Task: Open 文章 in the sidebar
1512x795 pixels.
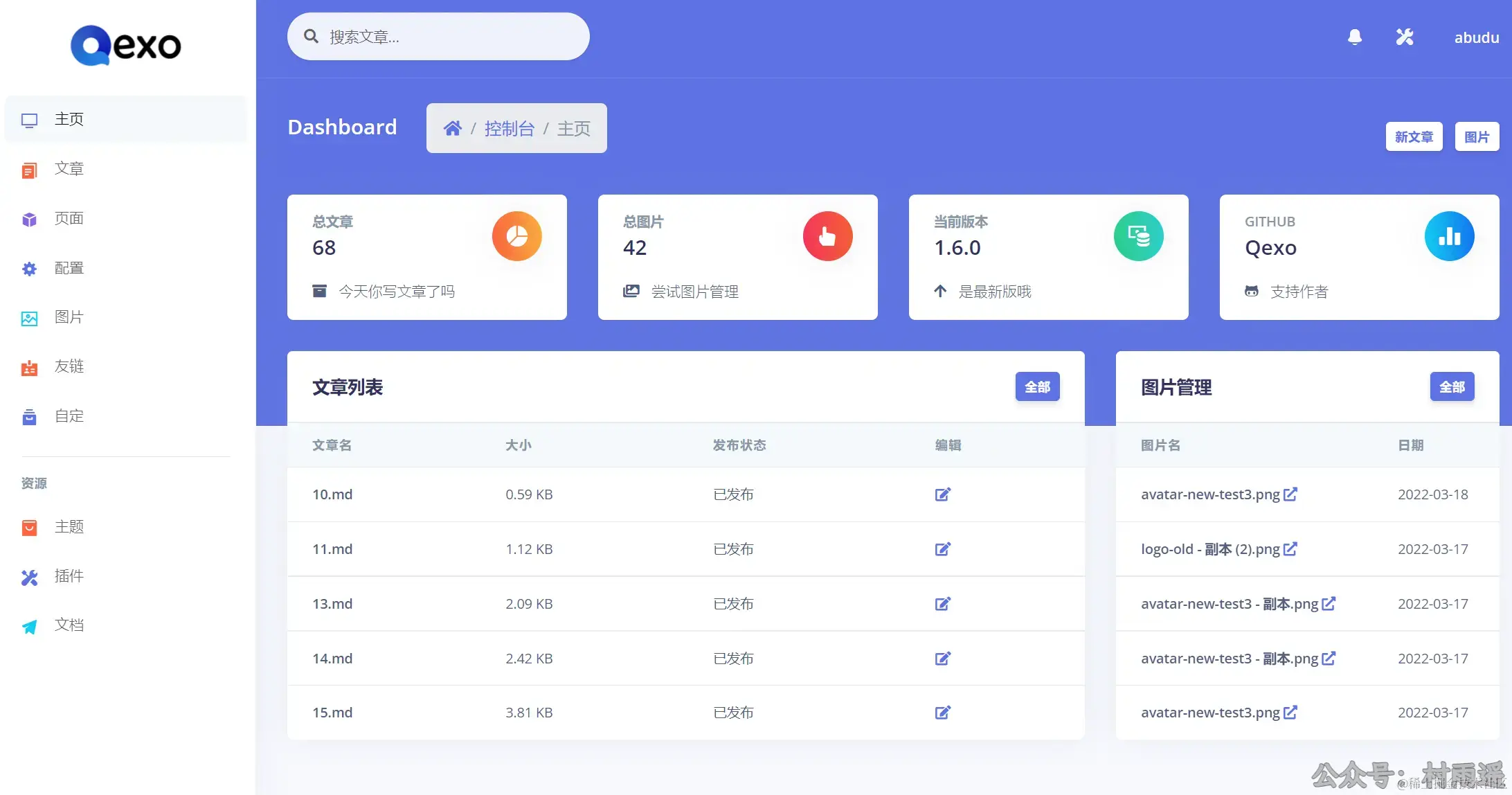Action: tap(69, 169)
